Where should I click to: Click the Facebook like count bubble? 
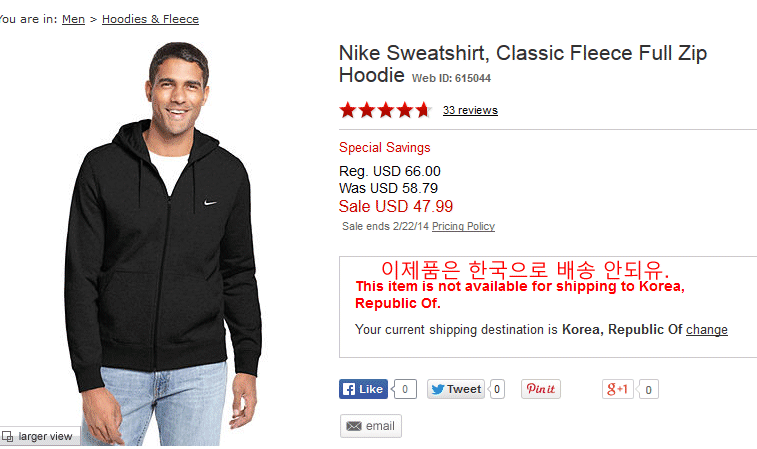405,389
